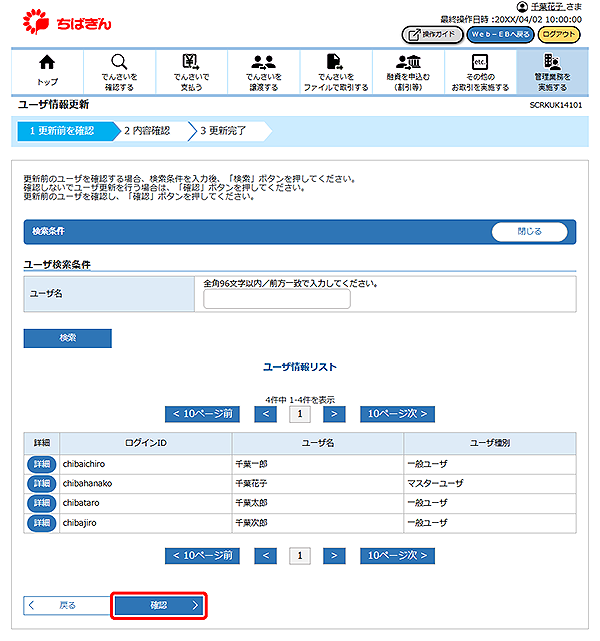Open 融資を申込む(割引等) bank icon

pyautogui.click(x=407, y=71)
